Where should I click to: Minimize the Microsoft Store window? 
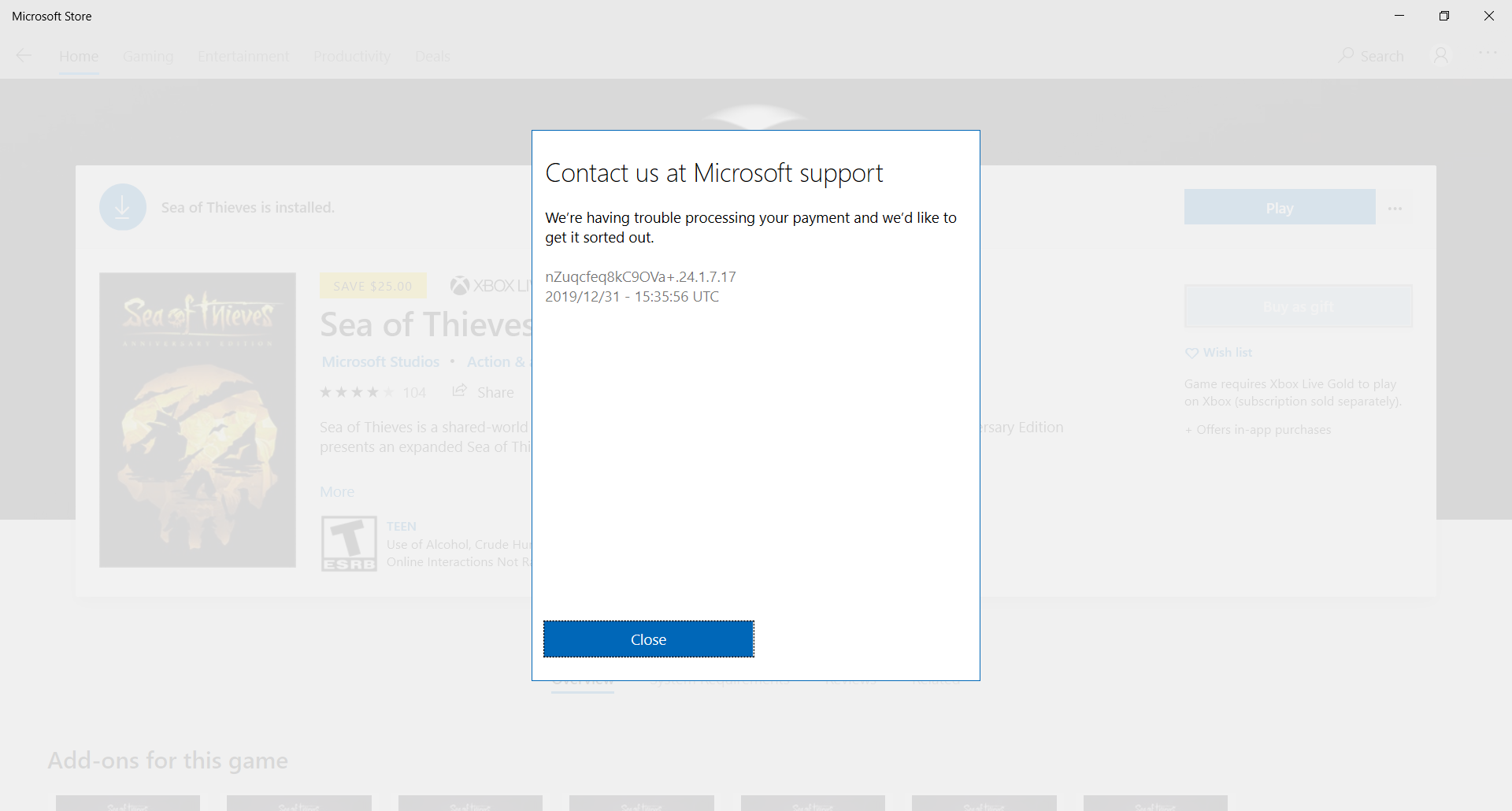[x=1399, y=16]
